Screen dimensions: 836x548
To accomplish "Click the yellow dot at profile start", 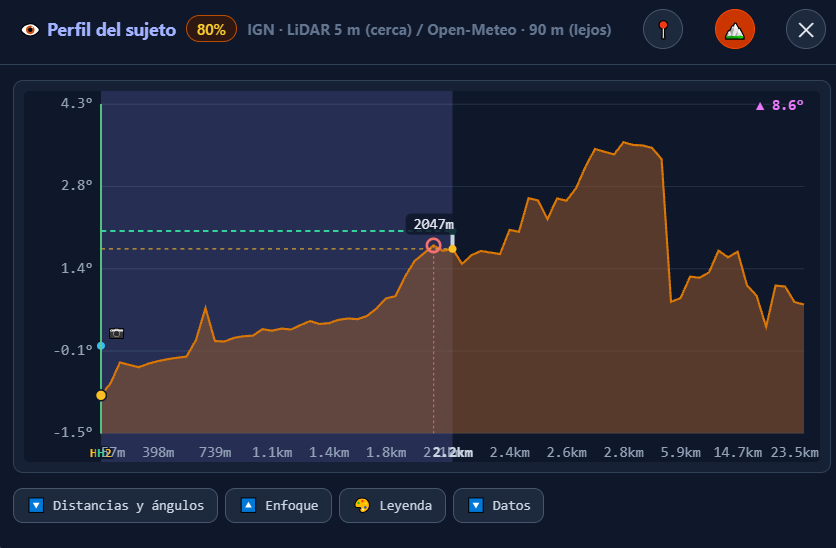I will tap(101, 396).
